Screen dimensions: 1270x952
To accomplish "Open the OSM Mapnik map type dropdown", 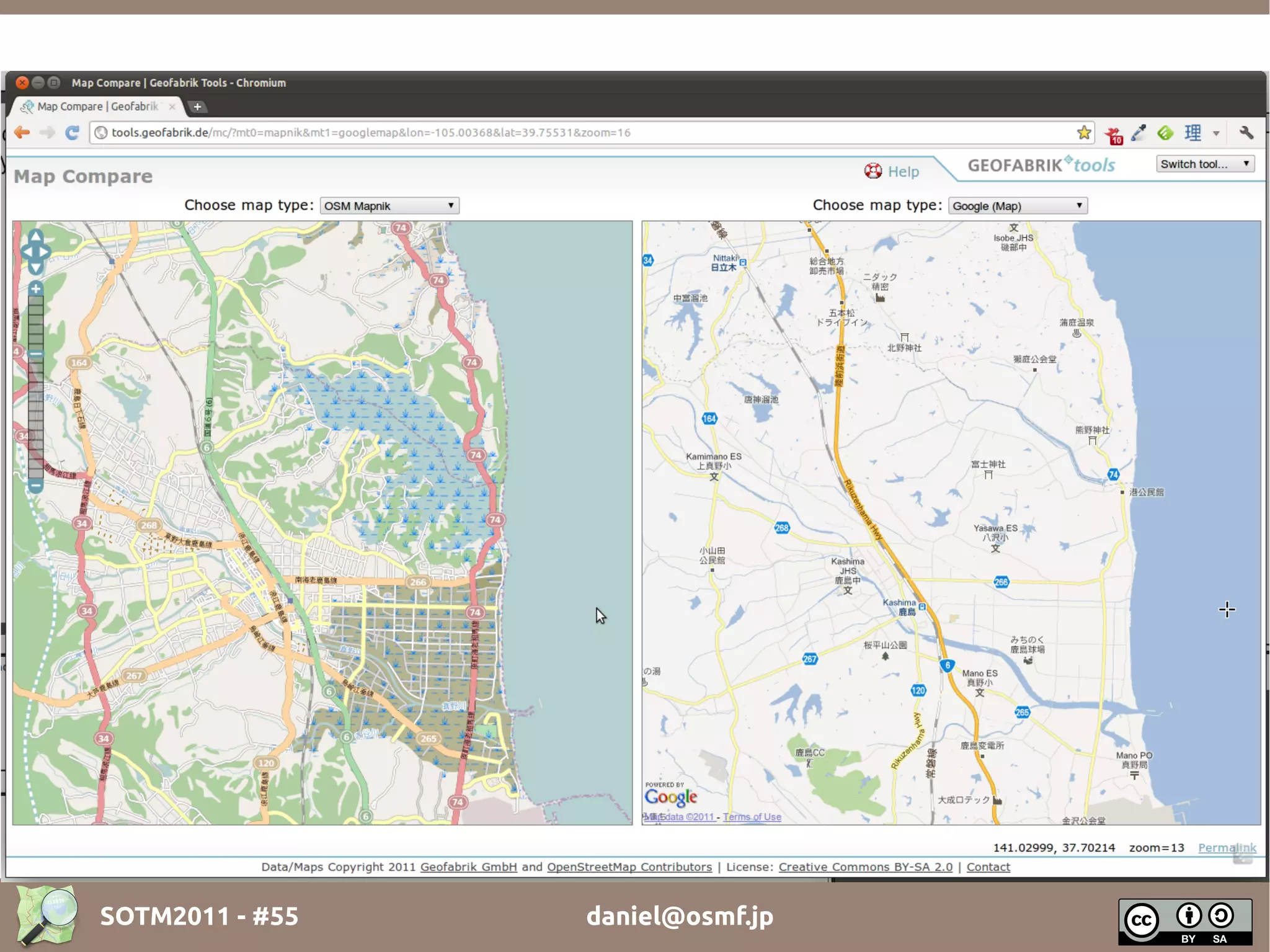I will coord(389,205).
